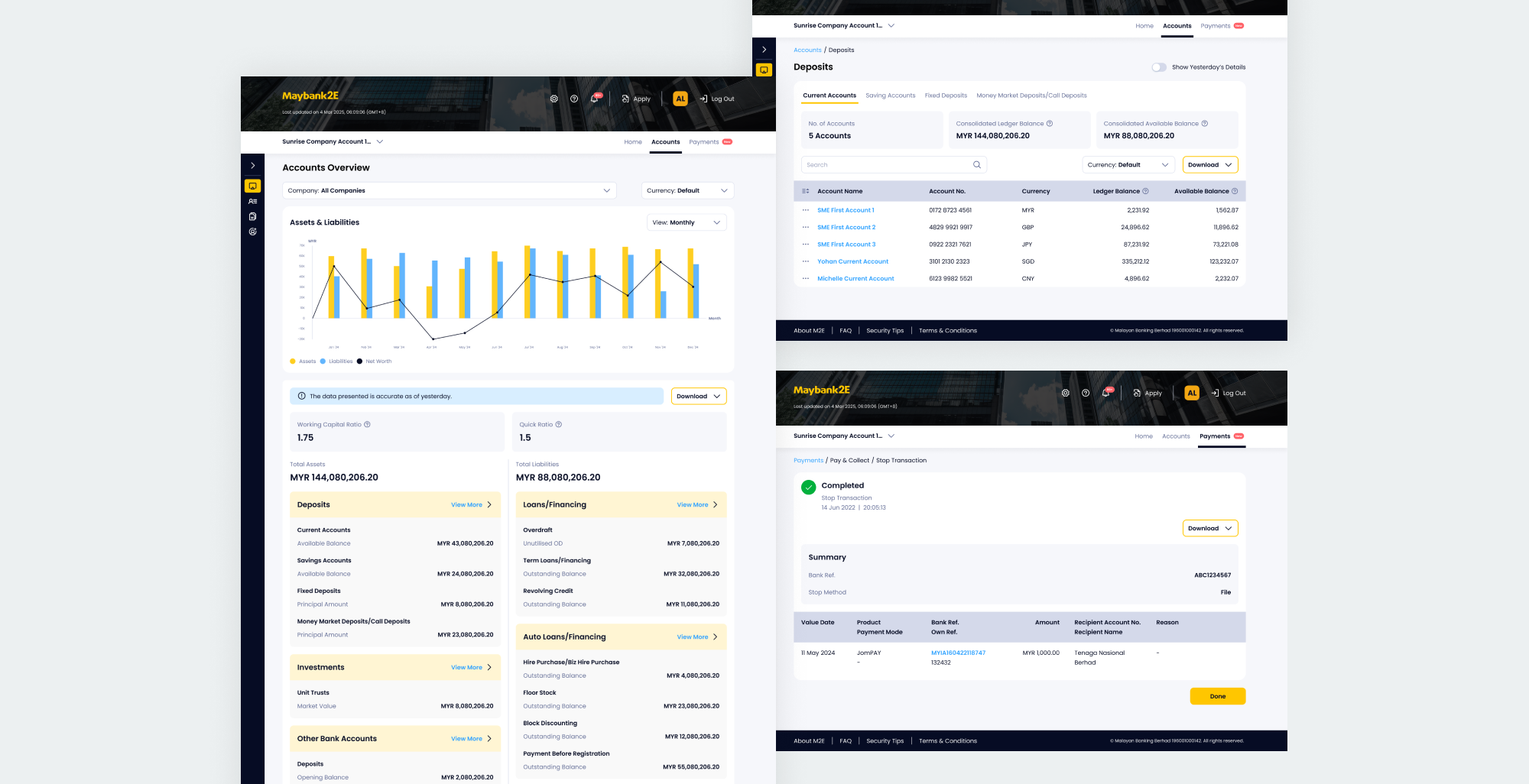Click View More on the Investments card

tap(471, 668)
